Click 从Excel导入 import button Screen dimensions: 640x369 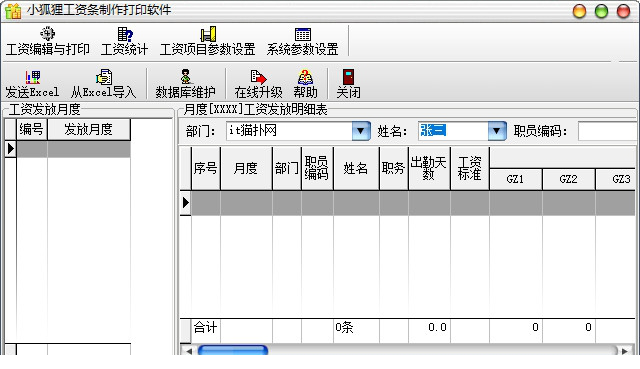[104, 84]
